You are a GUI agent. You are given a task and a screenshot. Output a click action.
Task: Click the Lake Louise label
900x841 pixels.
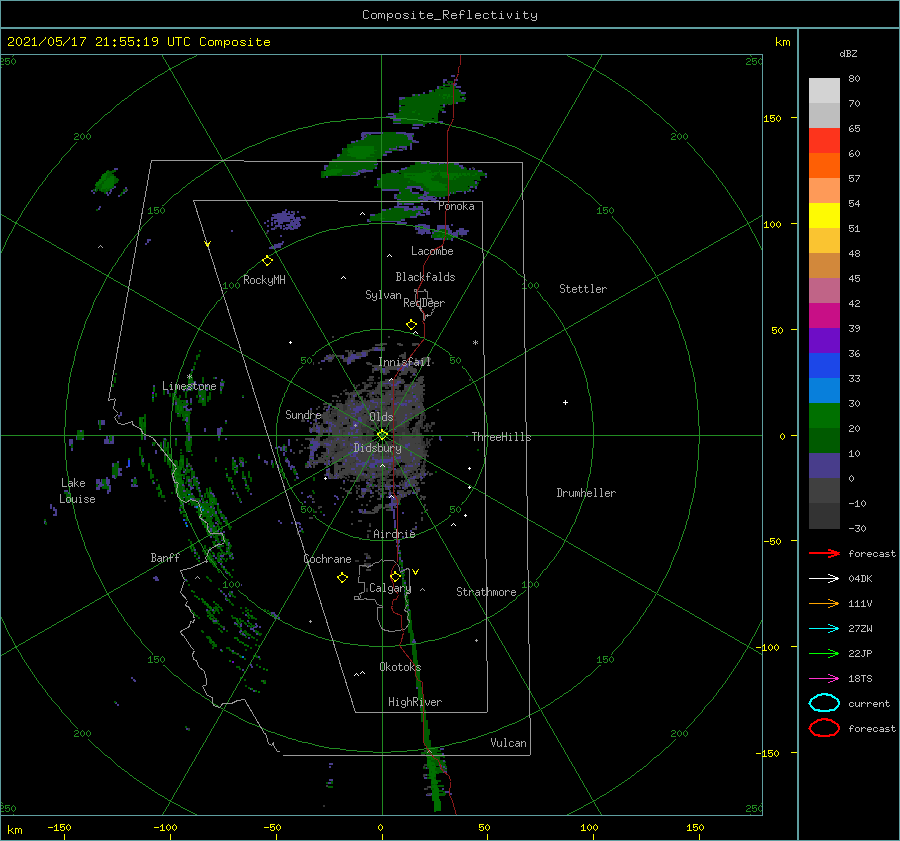(x=77, y=491)
